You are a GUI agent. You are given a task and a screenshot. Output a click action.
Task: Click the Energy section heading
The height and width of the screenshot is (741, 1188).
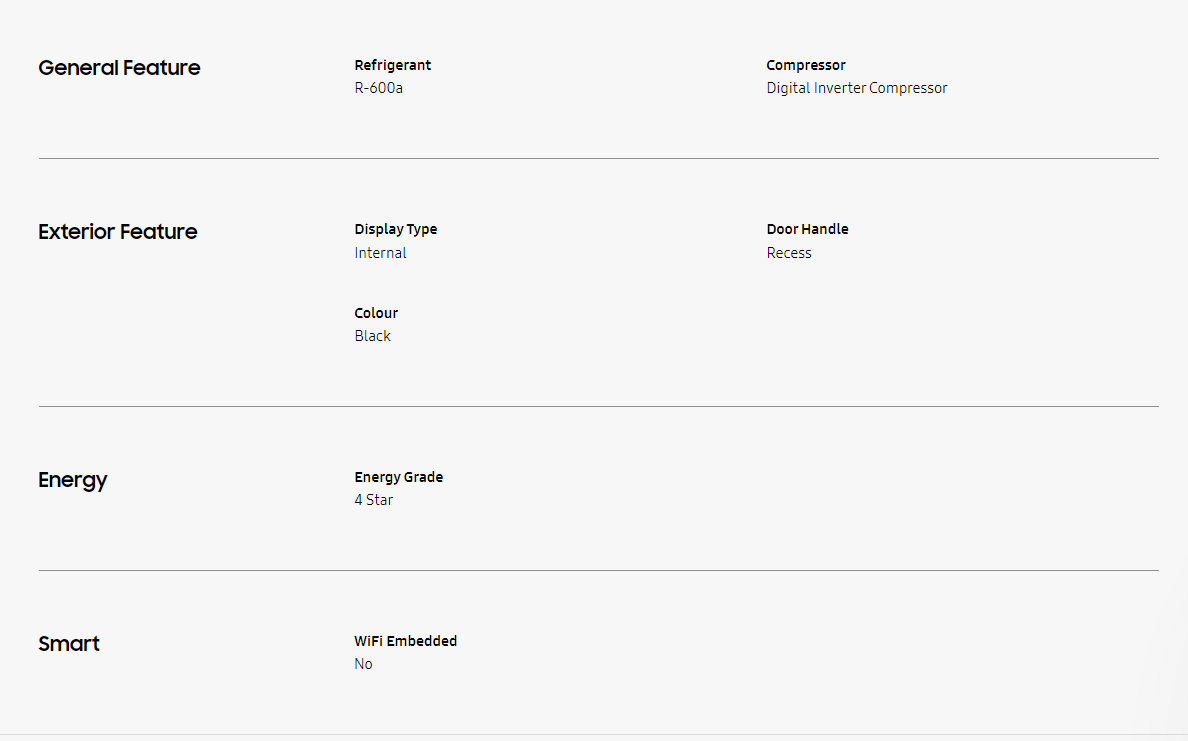click(x=73, y=480)
